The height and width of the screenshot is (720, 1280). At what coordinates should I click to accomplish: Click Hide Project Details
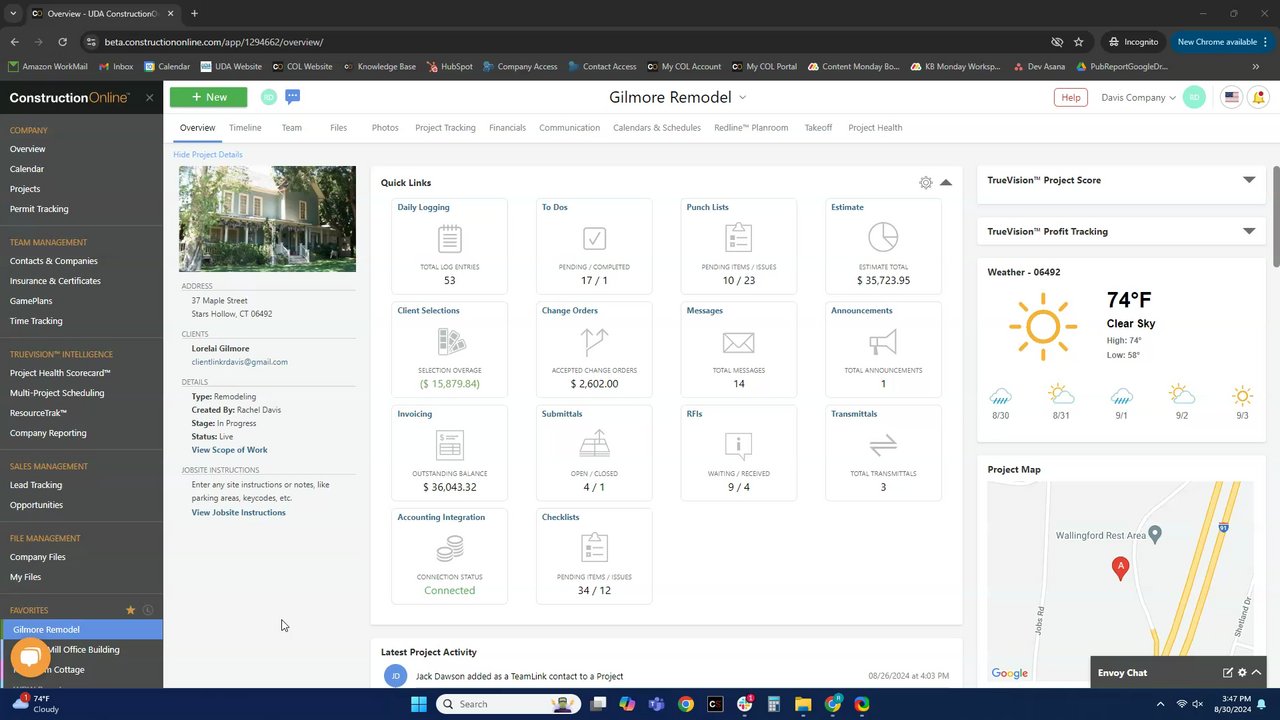(x=208, y=155)
